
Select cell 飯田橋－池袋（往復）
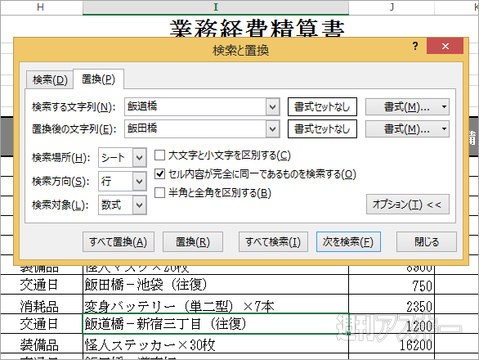point(215,285)
